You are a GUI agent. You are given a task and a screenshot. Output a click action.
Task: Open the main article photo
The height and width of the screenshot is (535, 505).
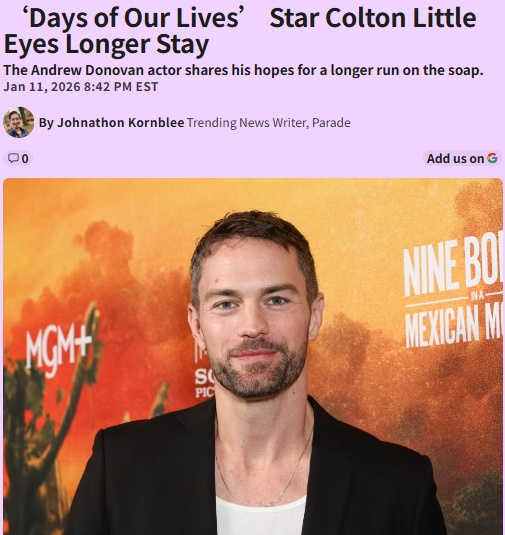(253, 356)
